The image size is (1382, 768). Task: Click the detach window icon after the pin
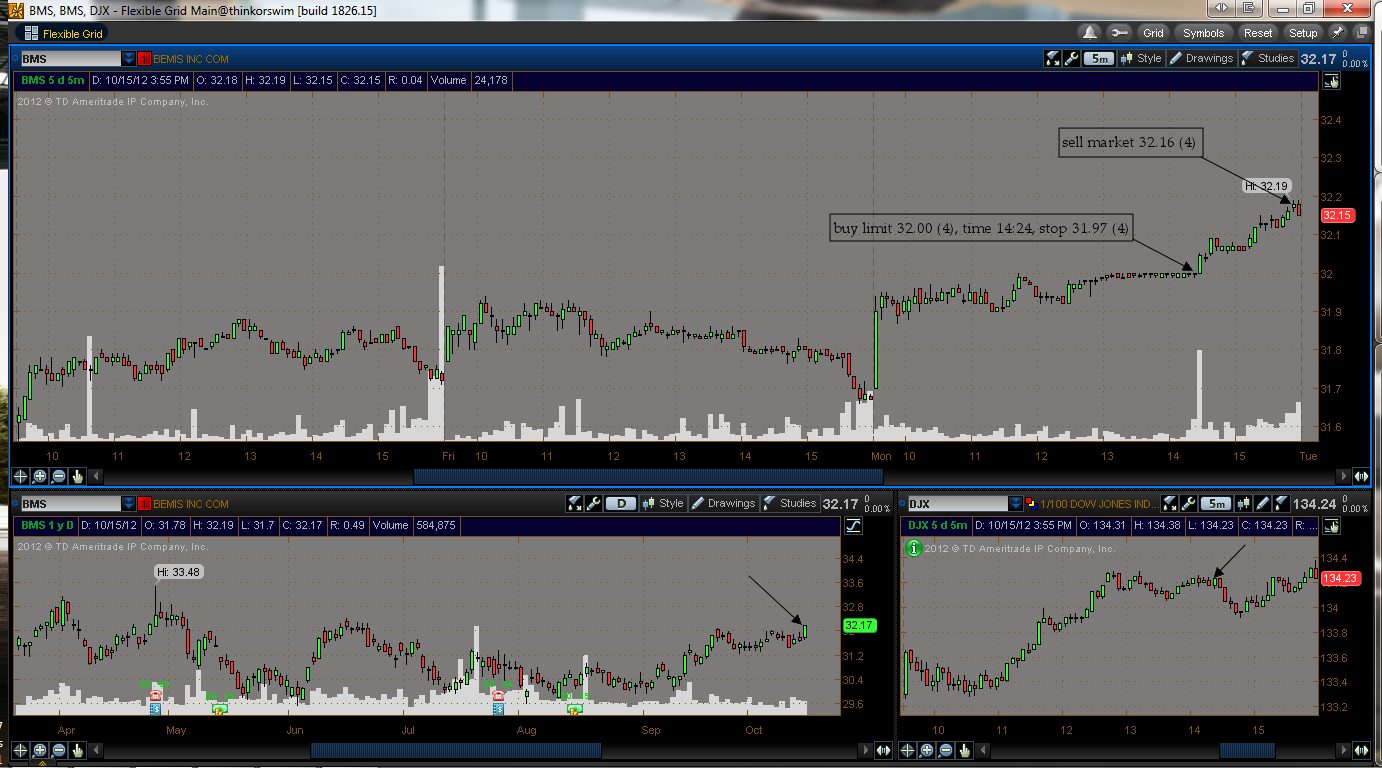[x=1362, y=33]
